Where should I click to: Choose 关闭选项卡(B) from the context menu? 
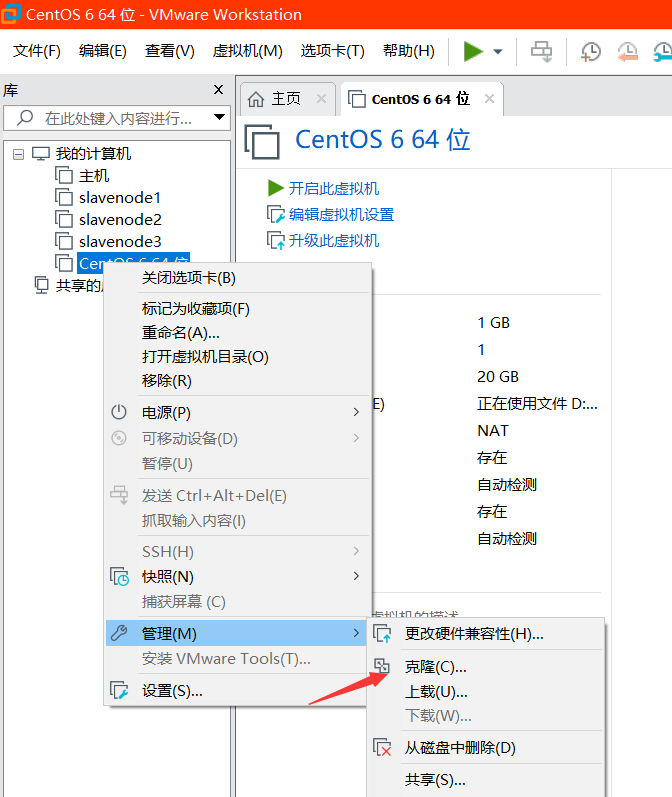coord(237,278)
